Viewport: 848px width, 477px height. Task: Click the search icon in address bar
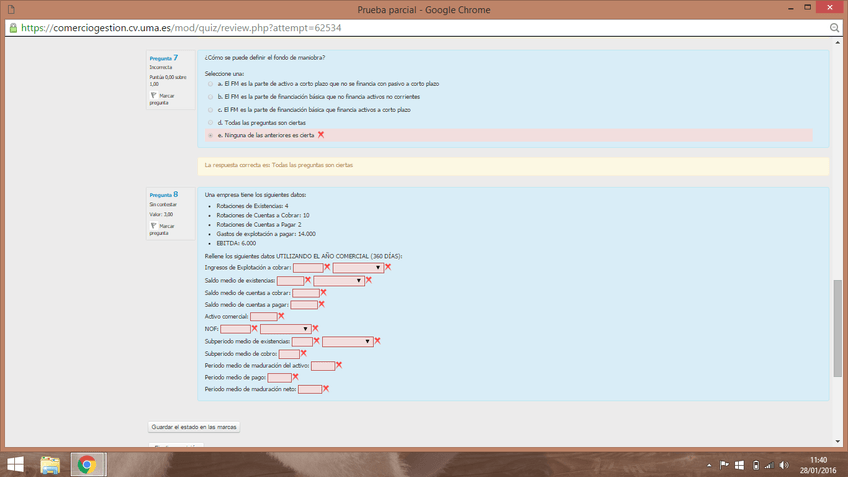(x=834, y=28)
